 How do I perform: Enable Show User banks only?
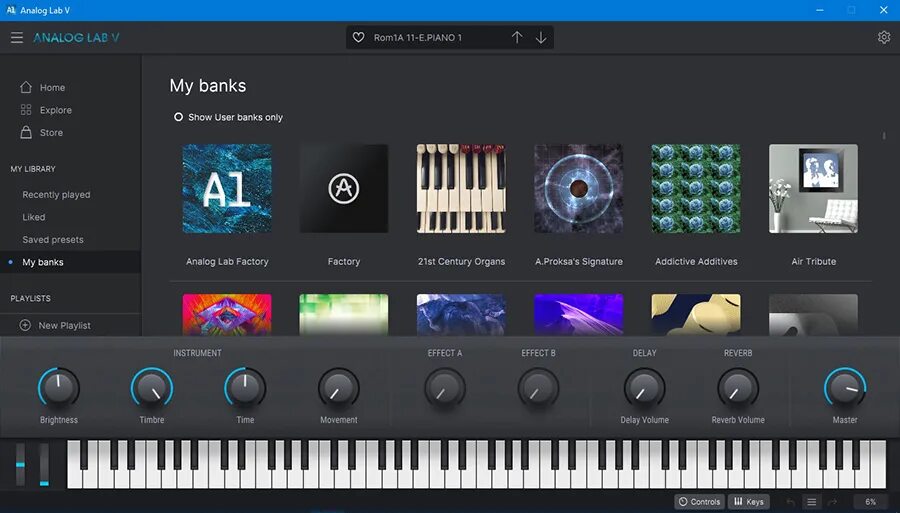[x=179, y=117]
